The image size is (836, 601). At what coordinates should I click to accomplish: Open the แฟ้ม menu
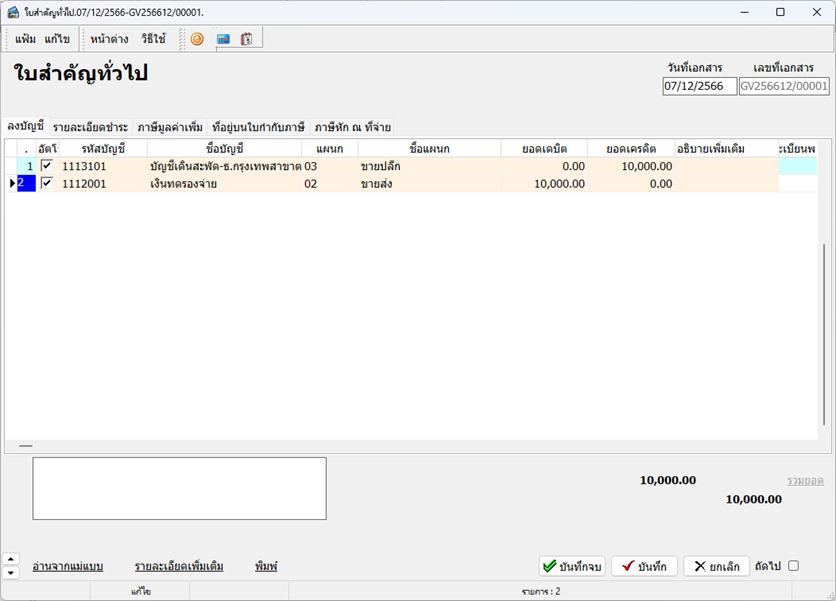point(25,39)
